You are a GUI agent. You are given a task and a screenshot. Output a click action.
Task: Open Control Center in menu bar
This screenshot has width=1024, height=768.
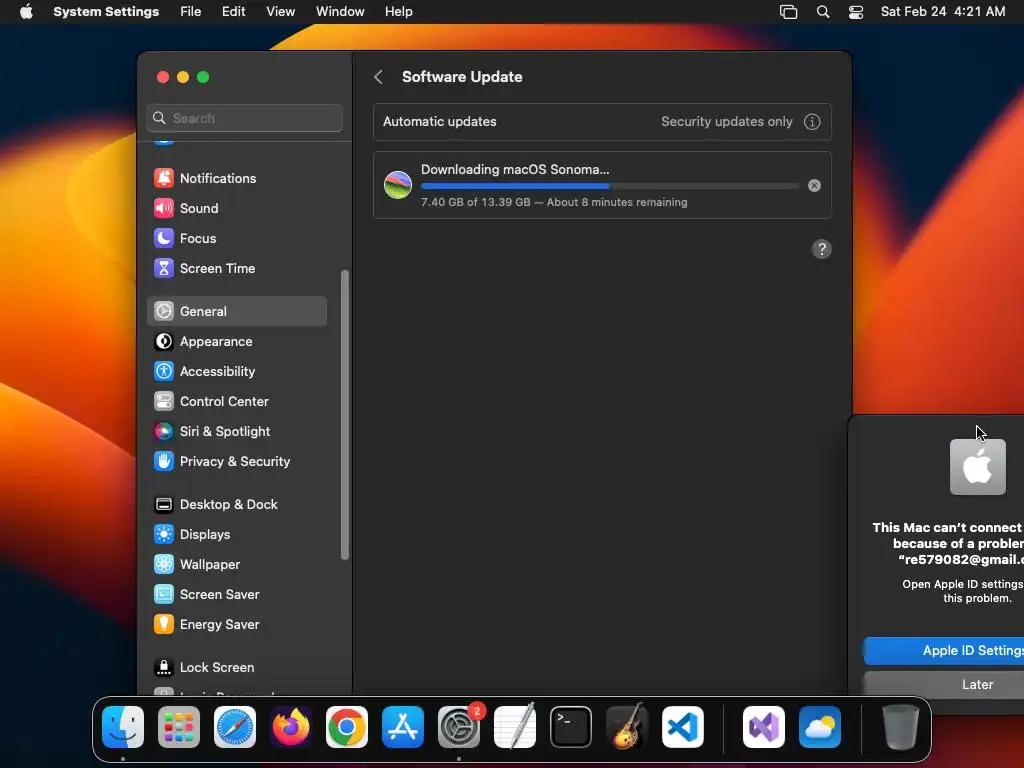point(856,12)
